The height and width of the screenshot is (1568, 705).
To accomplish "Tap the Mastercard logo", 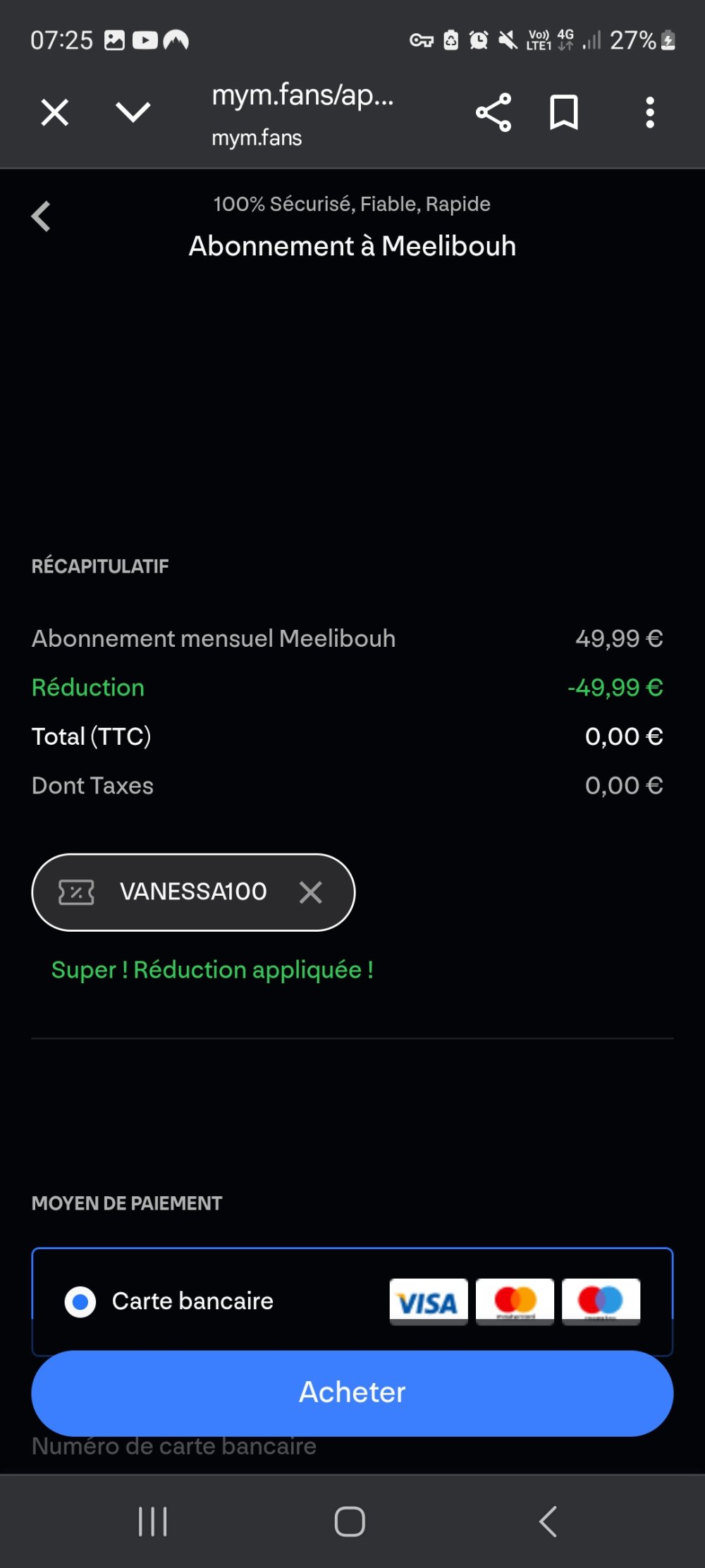I will coord(515,1301).
